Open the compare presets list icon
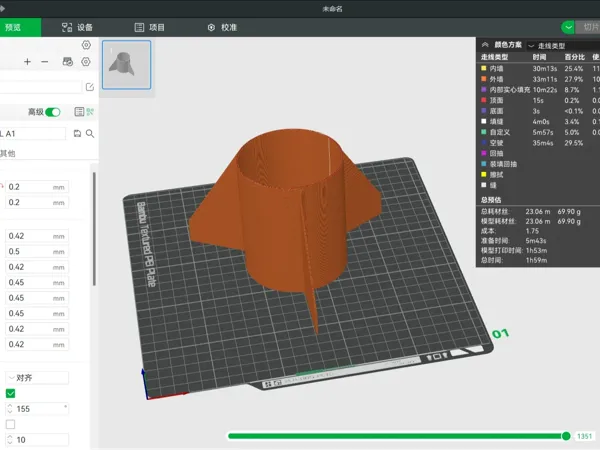This screenshot has height=450, width=600. coord(79,112)
